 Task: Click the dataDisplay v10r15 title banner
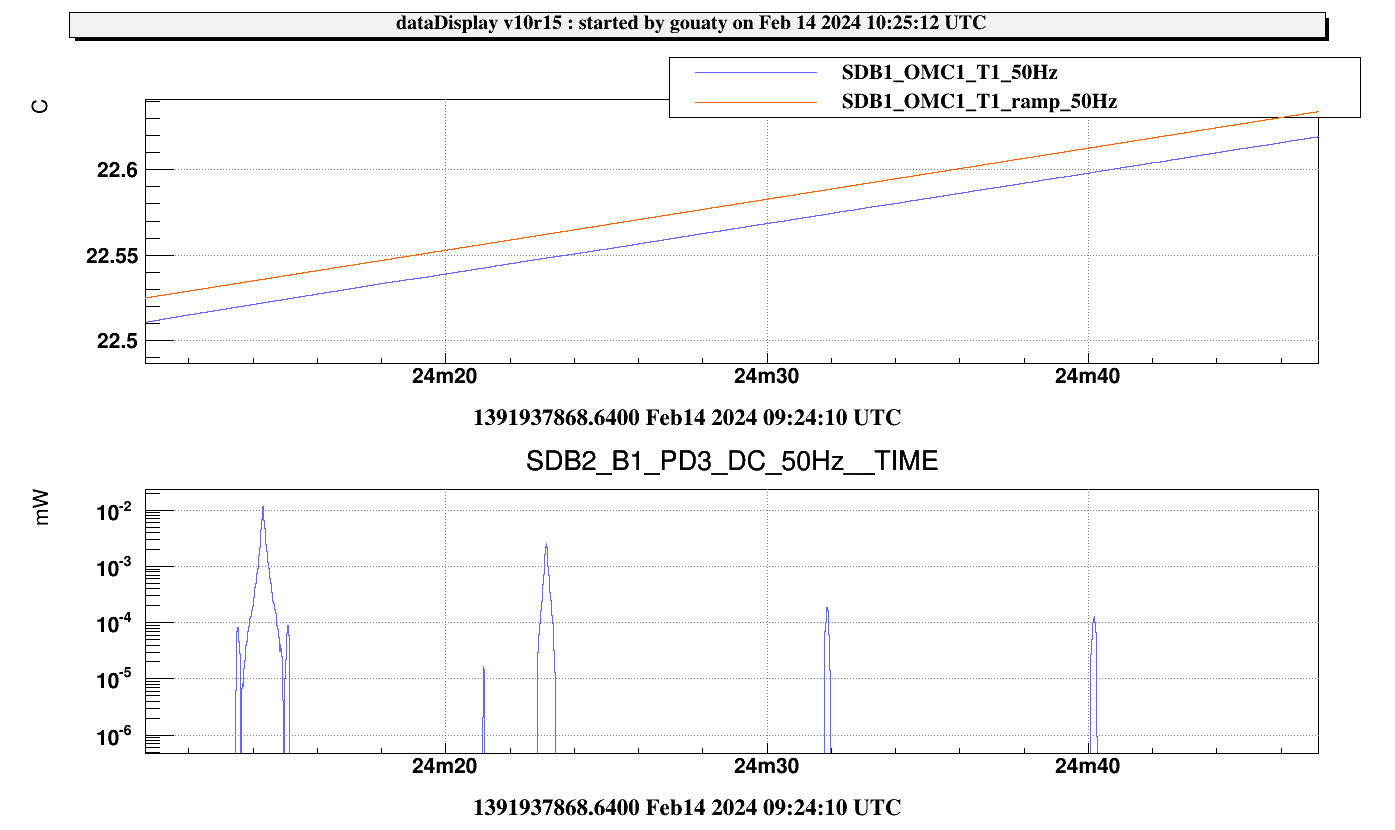point(697,24)
